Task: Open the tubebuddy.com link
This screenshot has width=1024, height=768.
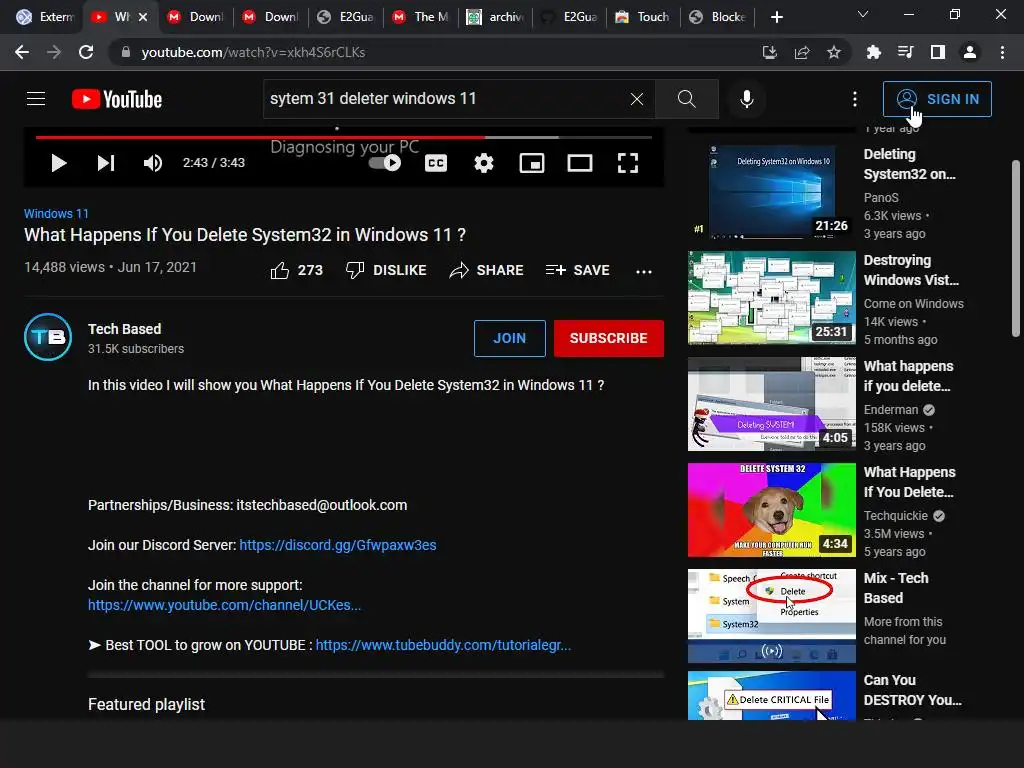Action: (x=443, y=645)
